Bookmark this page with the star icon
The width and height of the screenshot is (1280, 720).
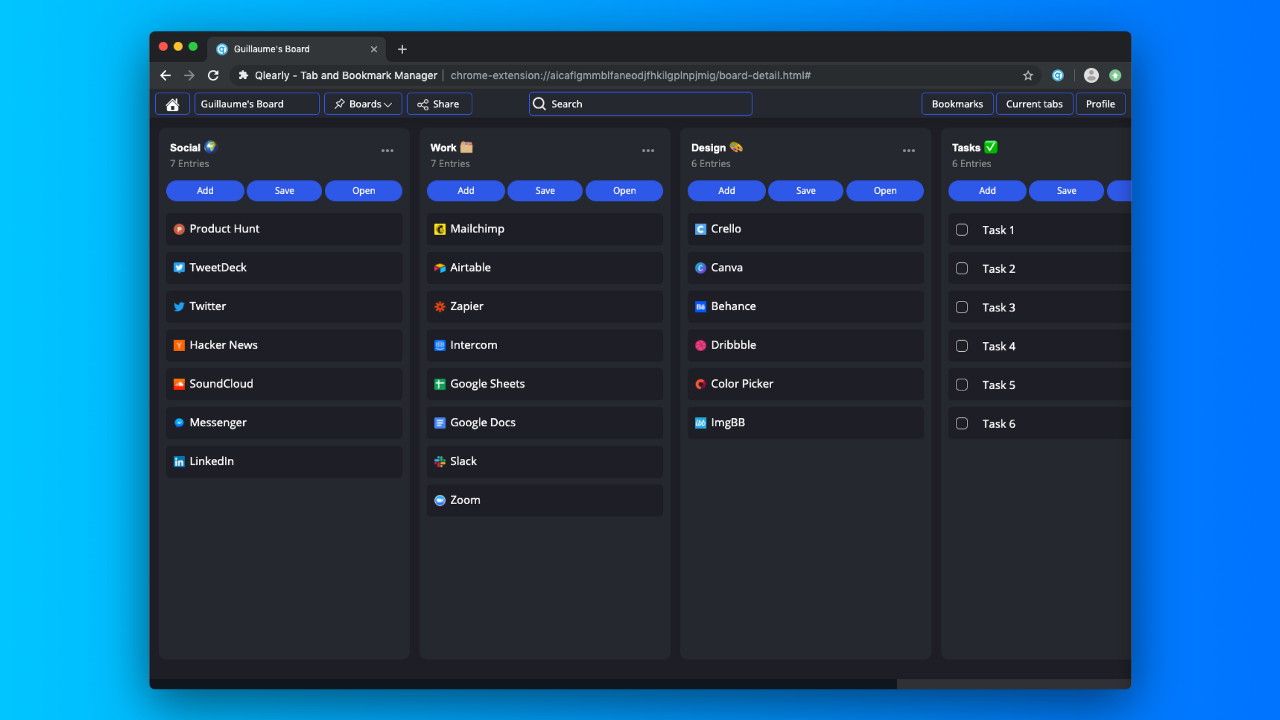1028,75
